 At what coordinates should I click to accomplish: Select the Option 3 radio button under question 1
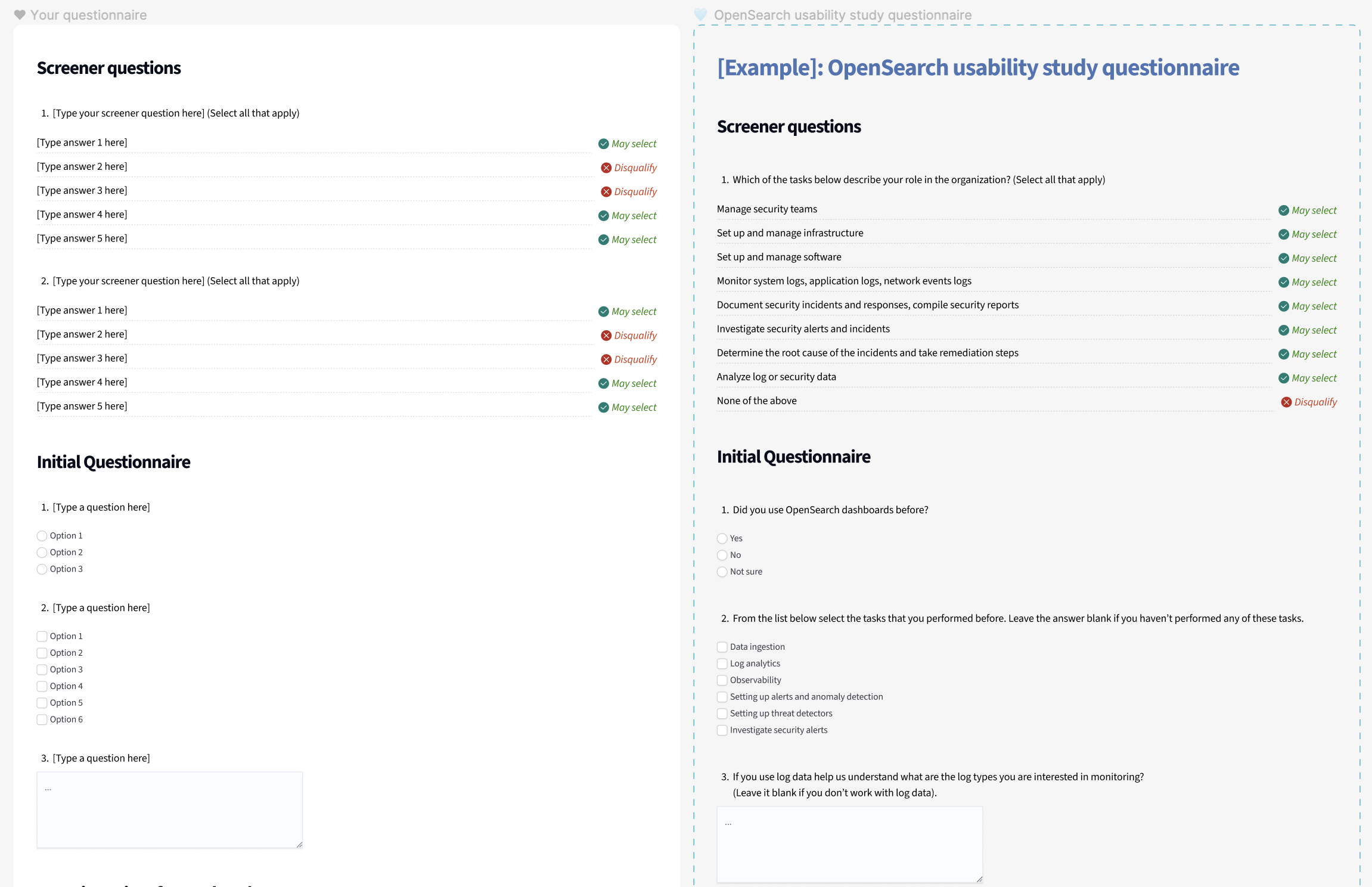[42, 569]
